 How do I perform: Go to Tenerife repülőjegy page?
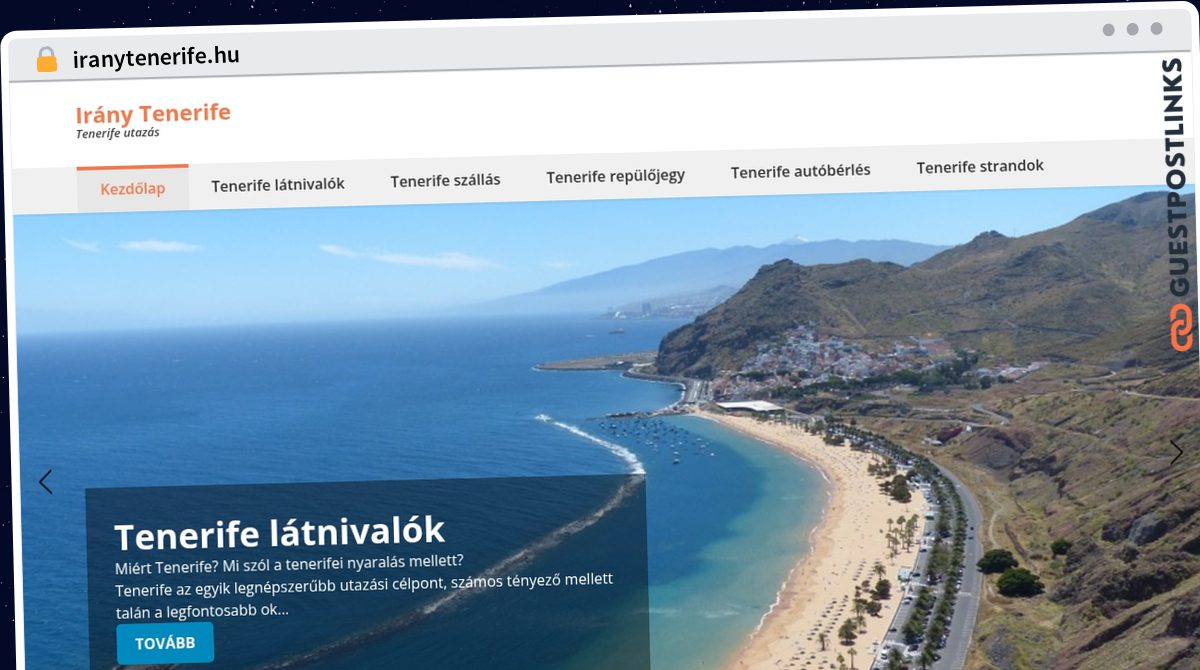point(615,176)
